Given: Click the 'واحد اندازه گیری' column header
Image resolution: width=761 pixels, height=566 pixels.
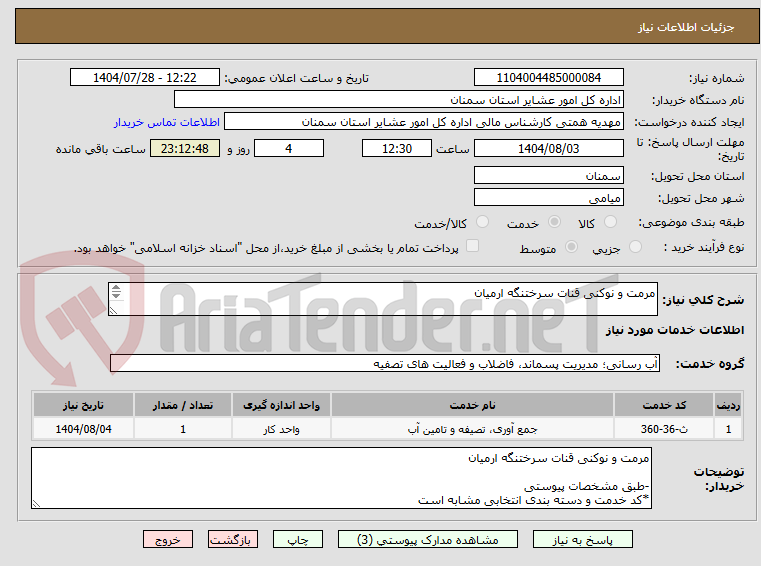Looking at the screenshot, I should tap(281, 405).
